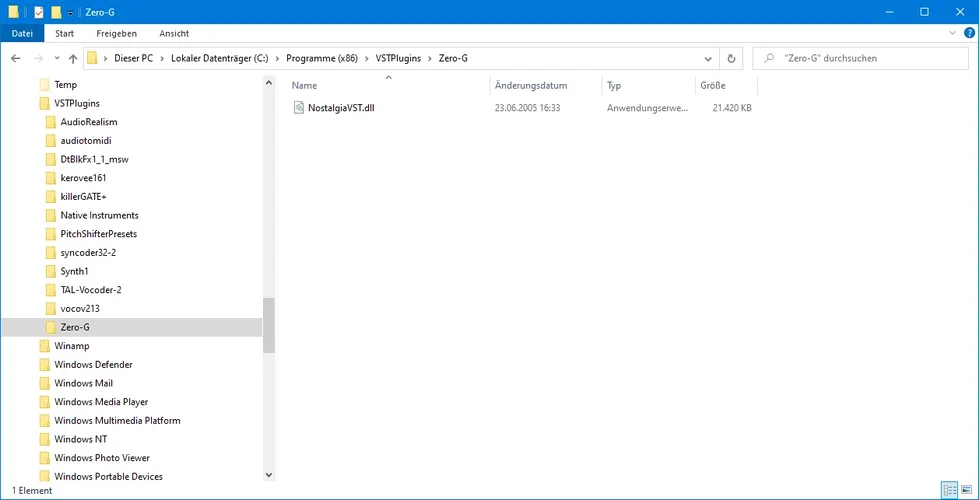
Task: Open the help question mark icon
Action: (967, 33)
